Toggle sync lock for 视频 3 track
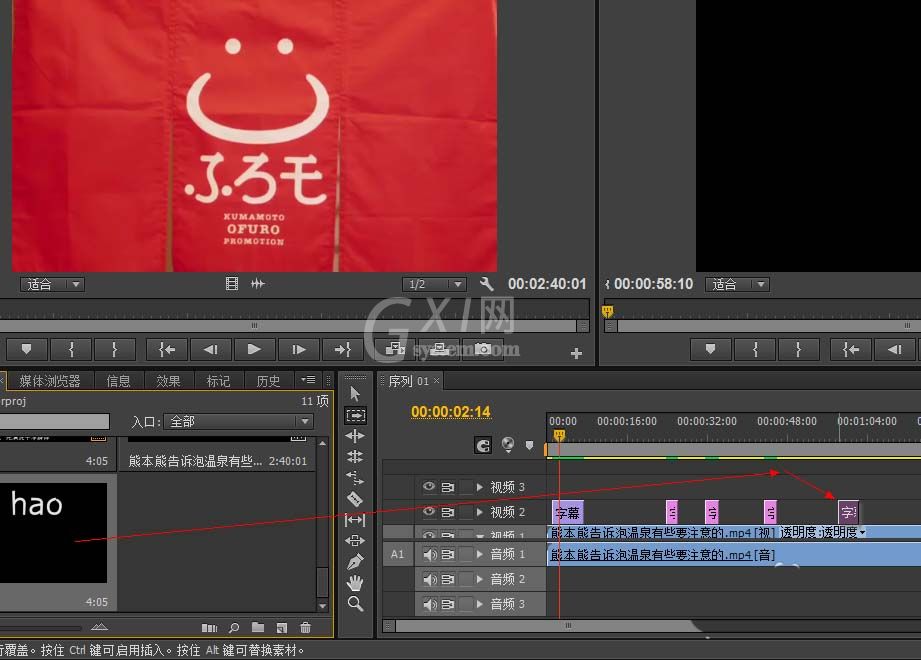Image resolution: width=921 pixels, height=660 pixels. click(x=448, y=487)
